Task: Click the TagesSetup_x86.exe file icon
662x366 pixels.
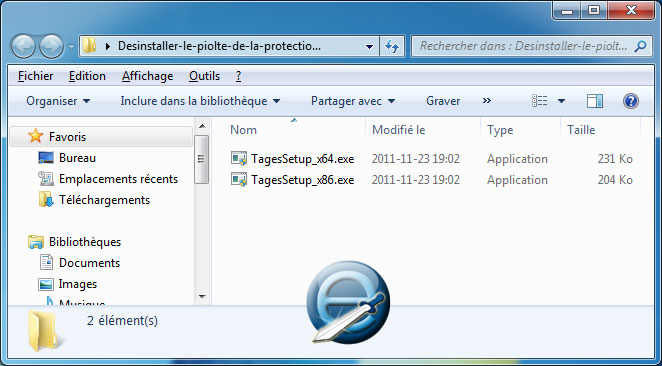Action: 239,180
